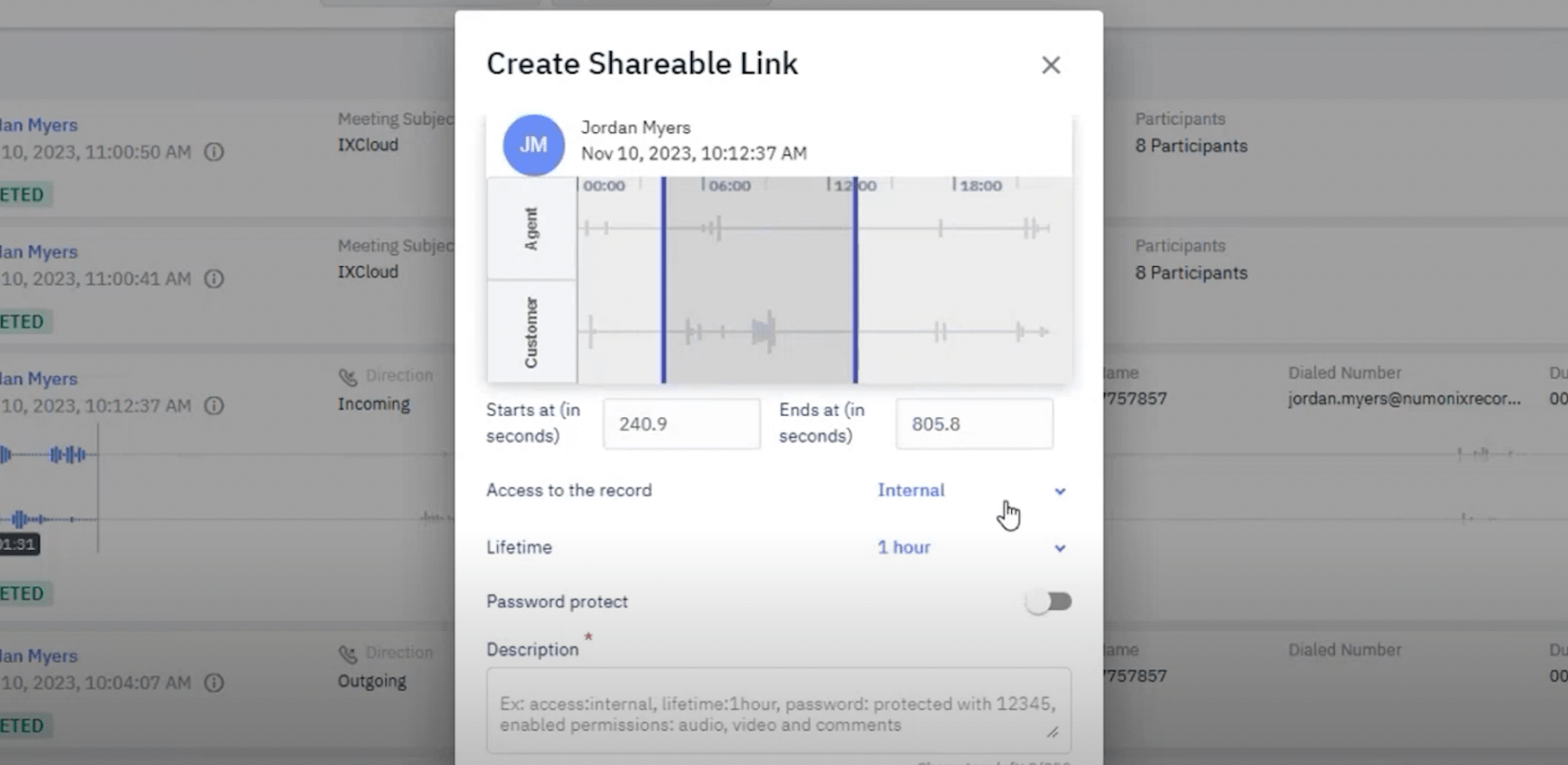The height and width of the screenshot is (765, 1568).
Task: Click the Outgoing call direction phone icon
Action: coord(348,654)
